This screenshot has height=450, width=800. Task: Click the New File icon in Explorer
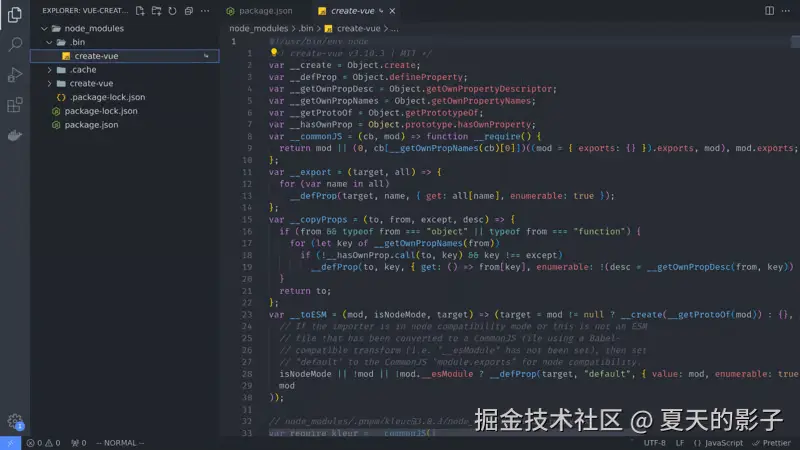coord(140,11)
